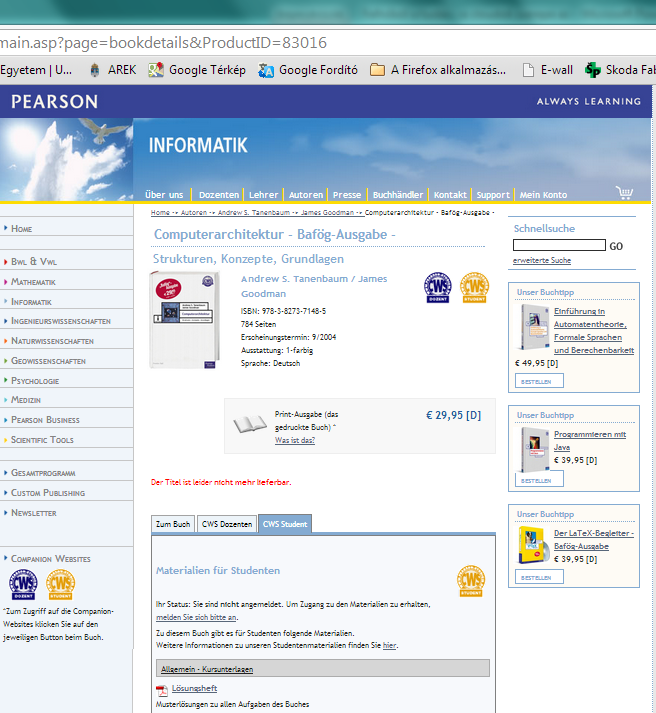Click the browser address bar URL
The height and width of the screenshot is (713, 656).
[x=164, y=43]
